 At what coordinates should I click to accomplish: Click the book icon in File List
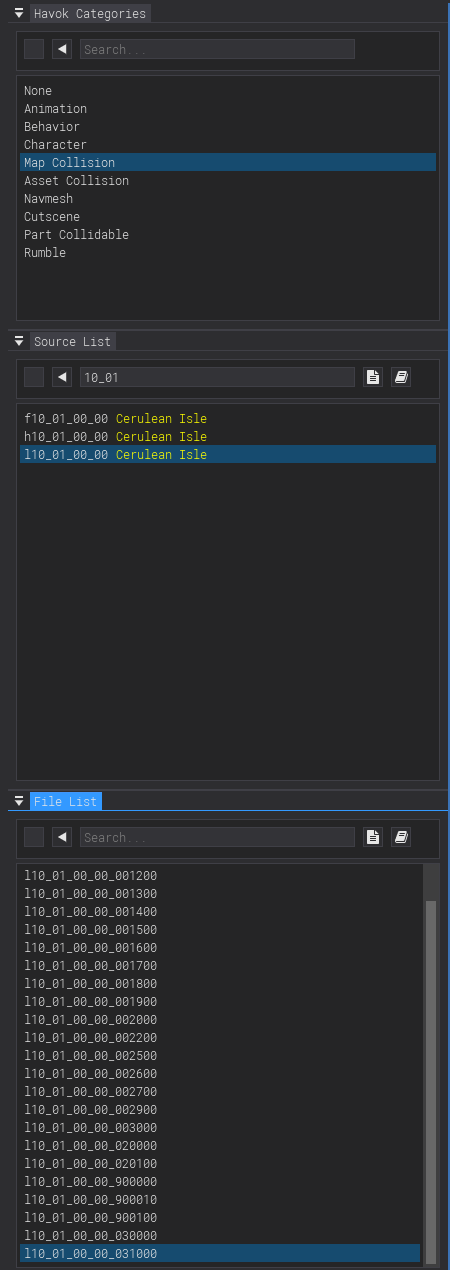[400, 837]
